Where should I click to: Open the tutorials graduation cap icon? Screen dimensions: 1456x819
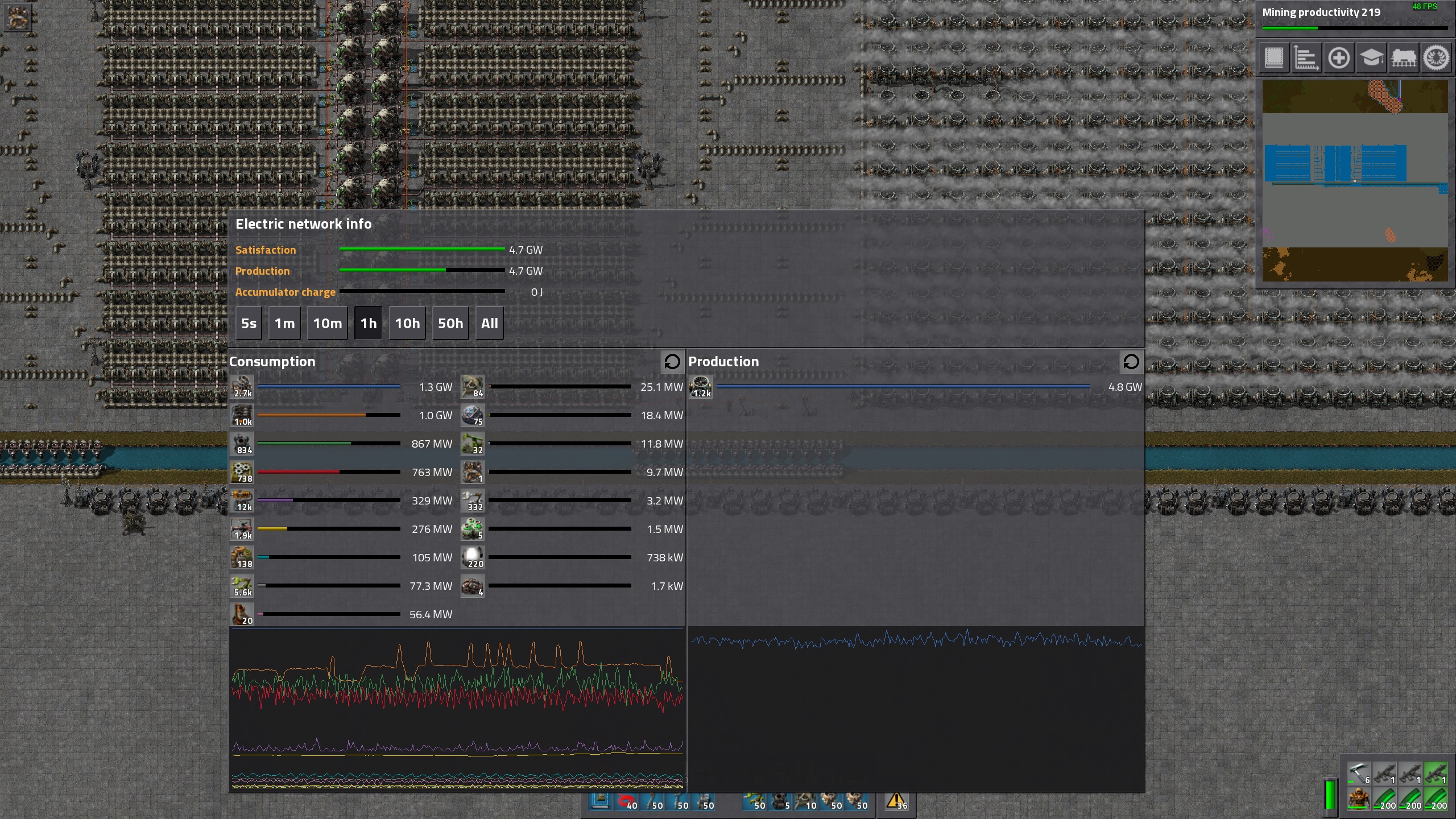pos(1371,58)
